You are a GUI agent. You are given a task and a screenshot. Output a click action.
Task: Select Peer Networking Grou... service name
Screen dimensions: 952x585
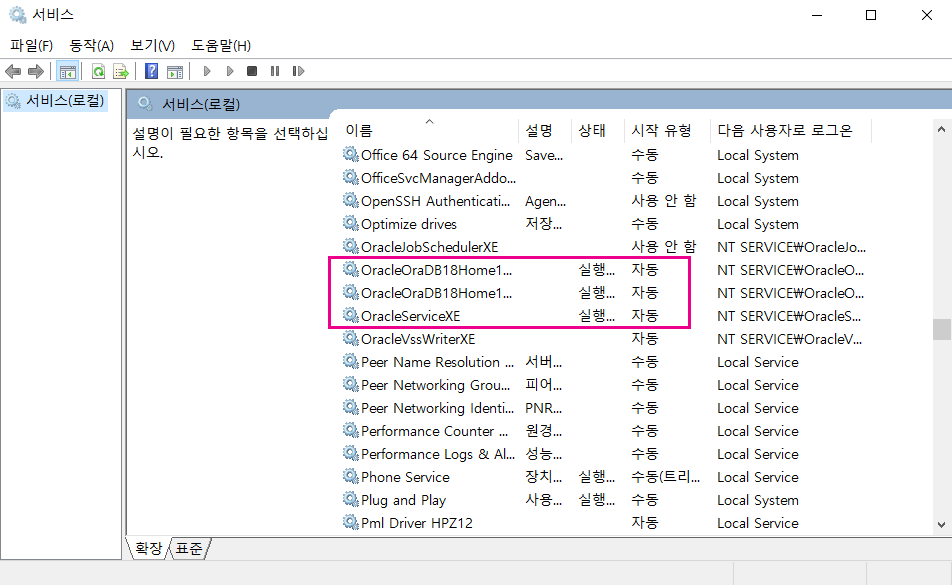pyautogui.click(x=435, y=385)
